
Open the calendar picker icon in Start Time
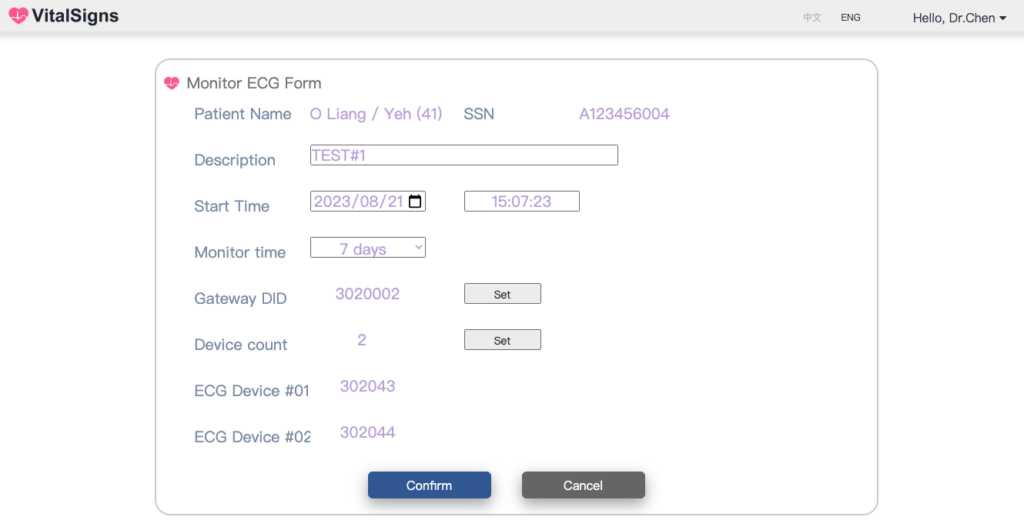[415, 201]
